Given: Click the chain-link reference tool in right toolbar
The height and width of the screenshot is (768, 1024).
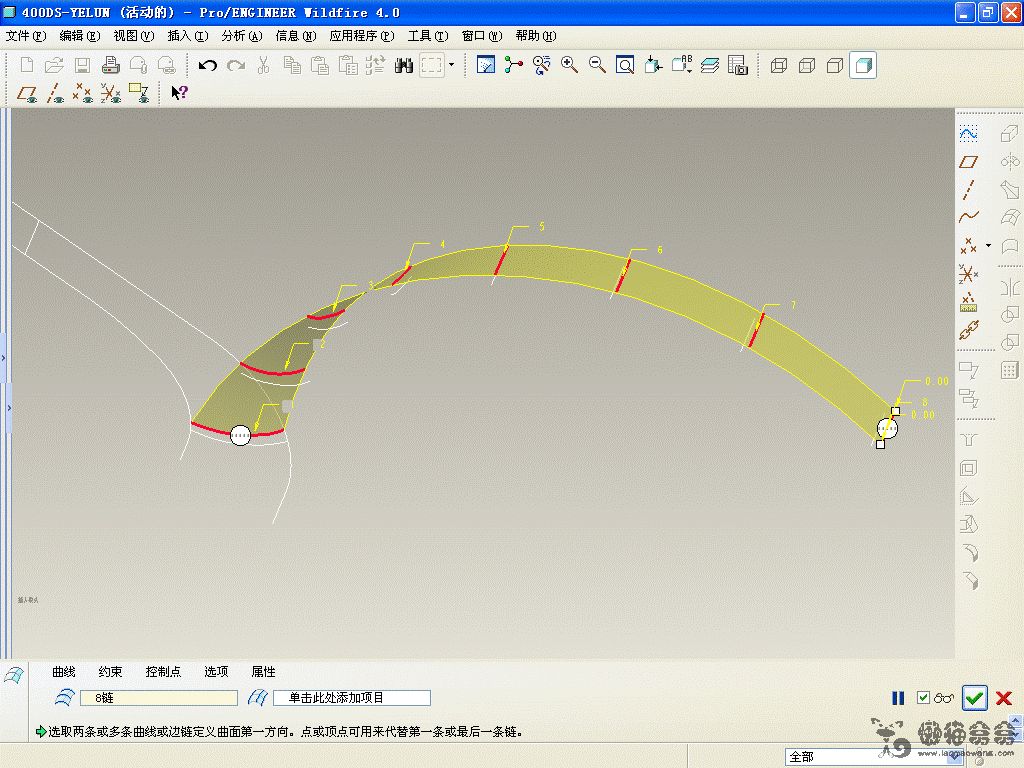Looking at the screenshot, I should pos(968,330).
